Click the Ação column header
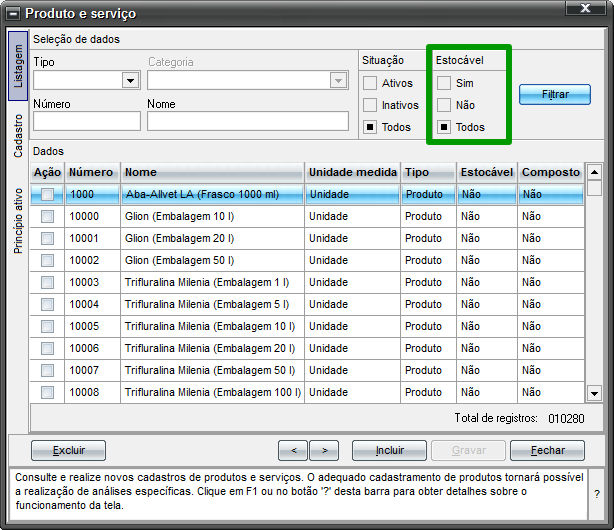614x530 pixels. coord(47,172)
